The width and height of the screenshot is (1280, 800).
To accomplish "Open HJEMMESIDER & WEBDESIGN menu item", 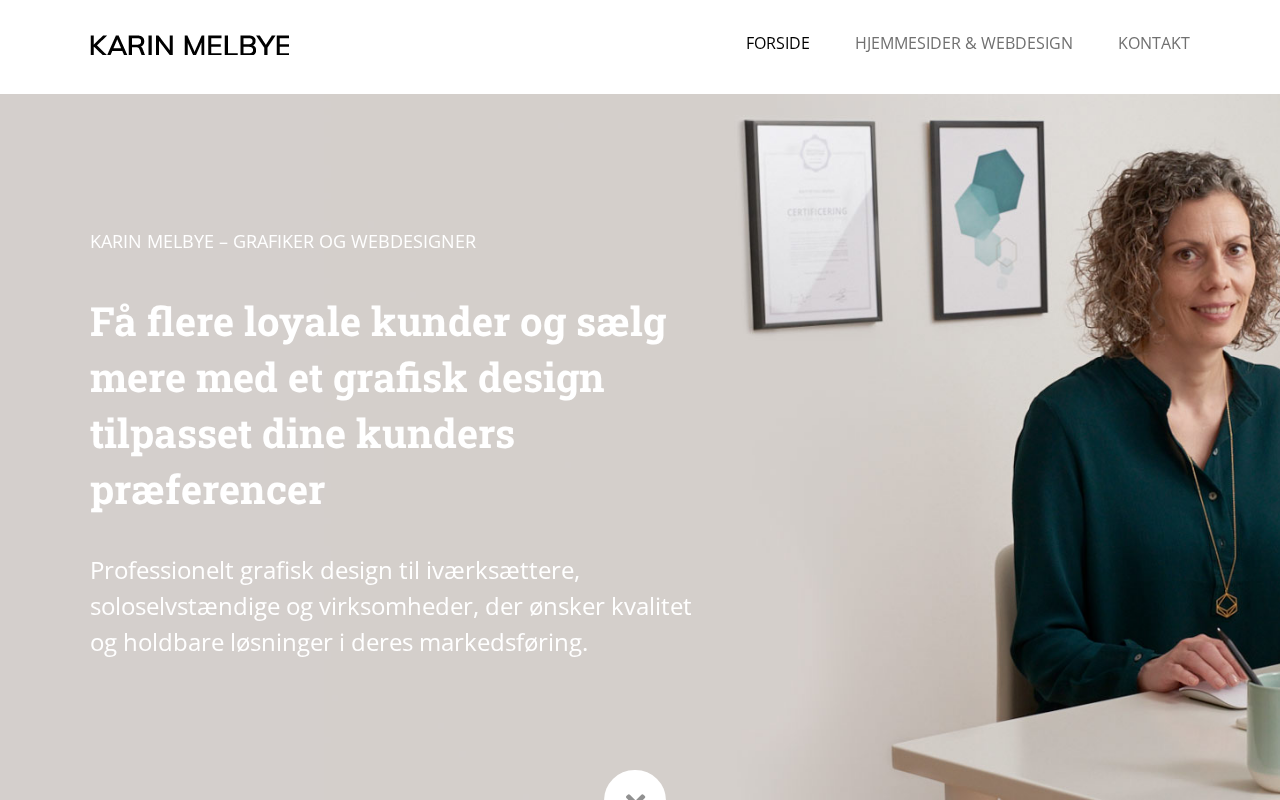I will (x=964, y=43).
